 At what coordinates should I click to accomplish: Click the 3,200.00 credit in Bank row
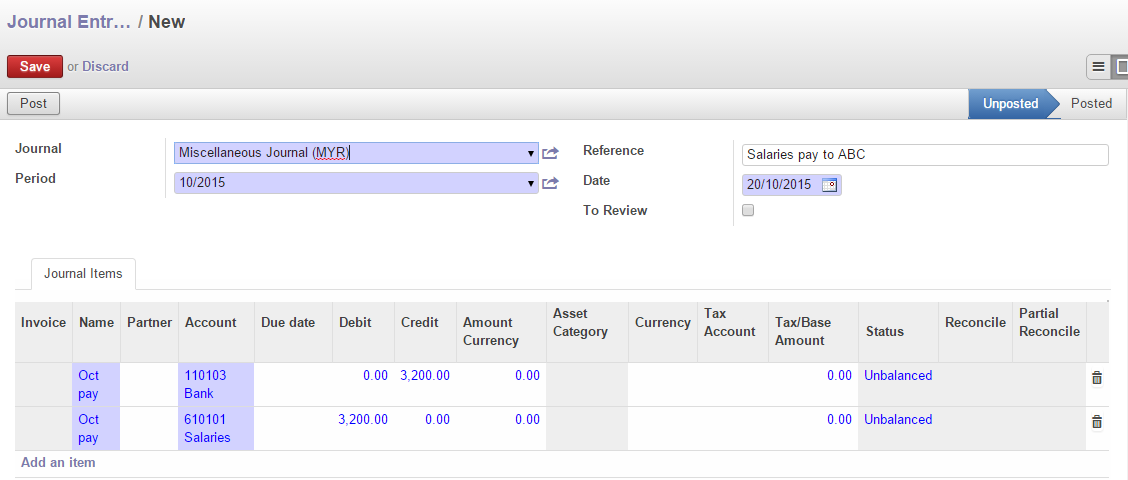(x=425, y=376)
